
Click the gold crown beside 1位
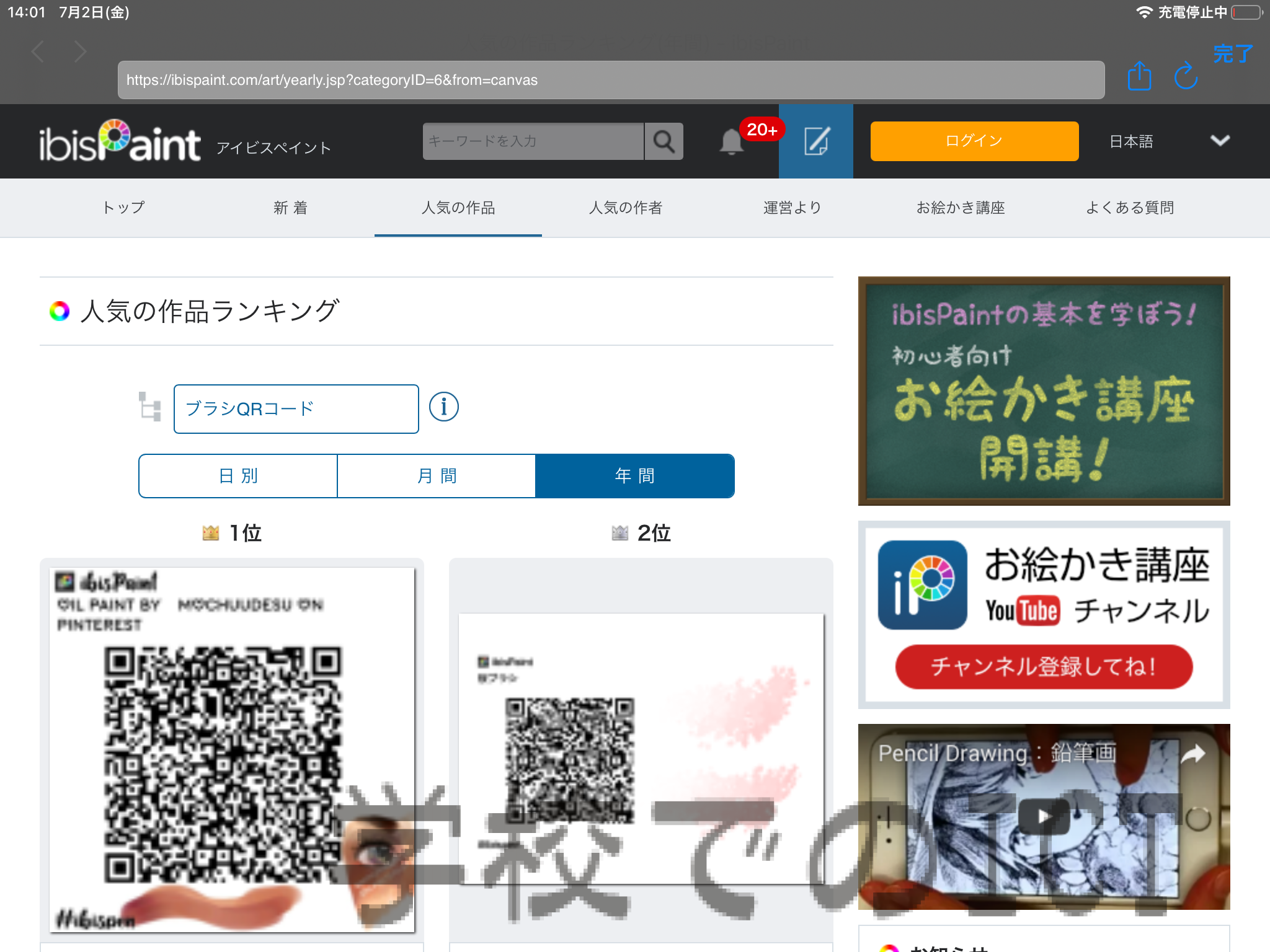point(211,532)
